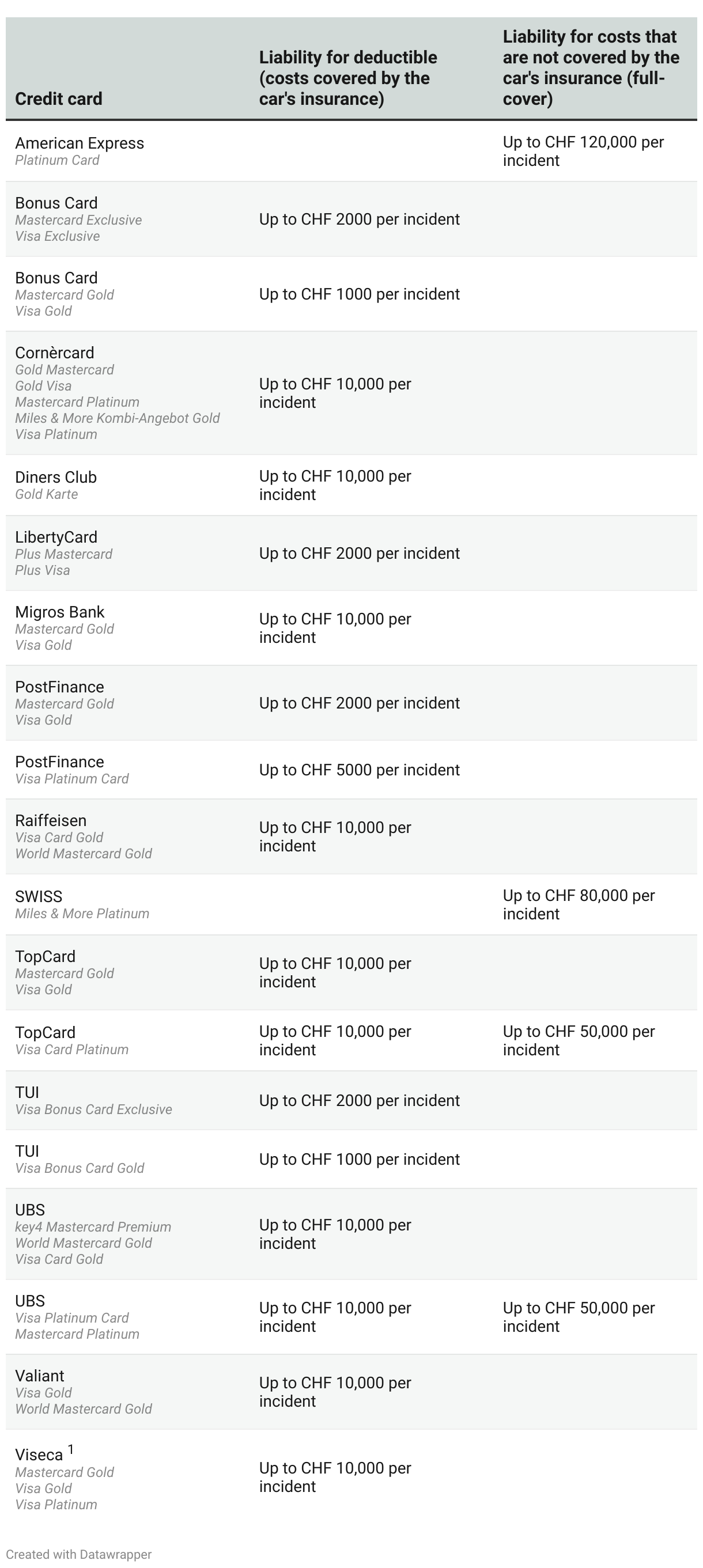
Task: Select the LibertyCard row name
Action: tap(56, 537)
